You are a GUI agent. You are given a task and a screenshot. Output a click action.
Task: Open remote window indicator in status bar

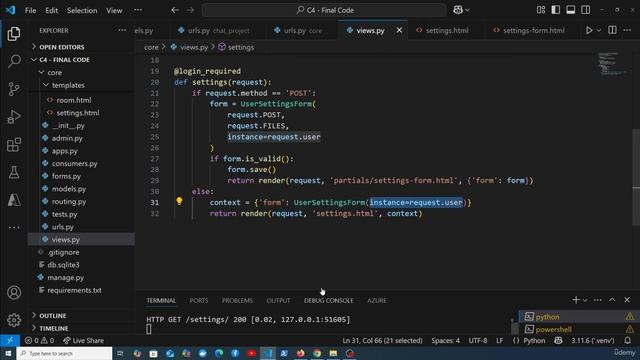[10, 340]
